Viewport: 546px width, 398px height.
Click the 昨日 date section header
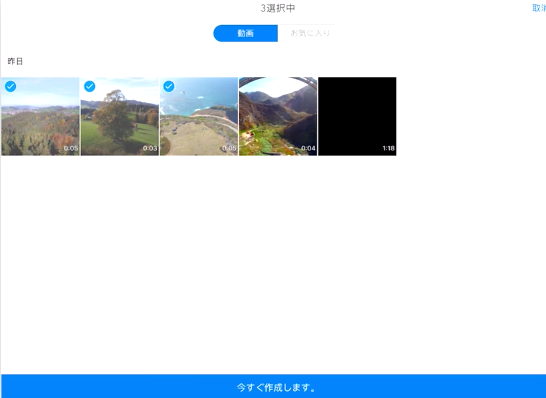[15, 61]
